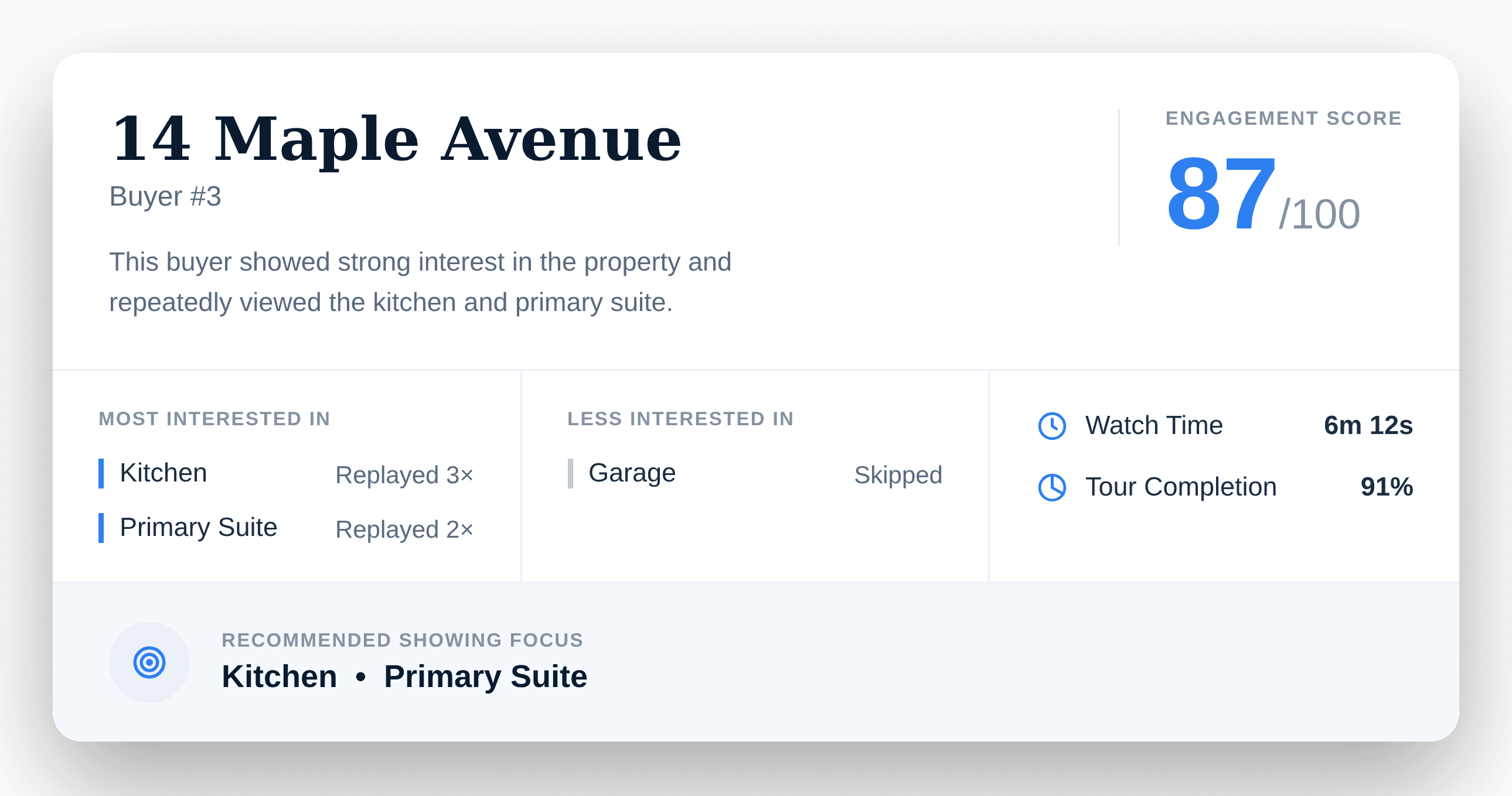Click the 91% tour completion value
This screenshot has width=1512, height=796.
pos(1387,487)
